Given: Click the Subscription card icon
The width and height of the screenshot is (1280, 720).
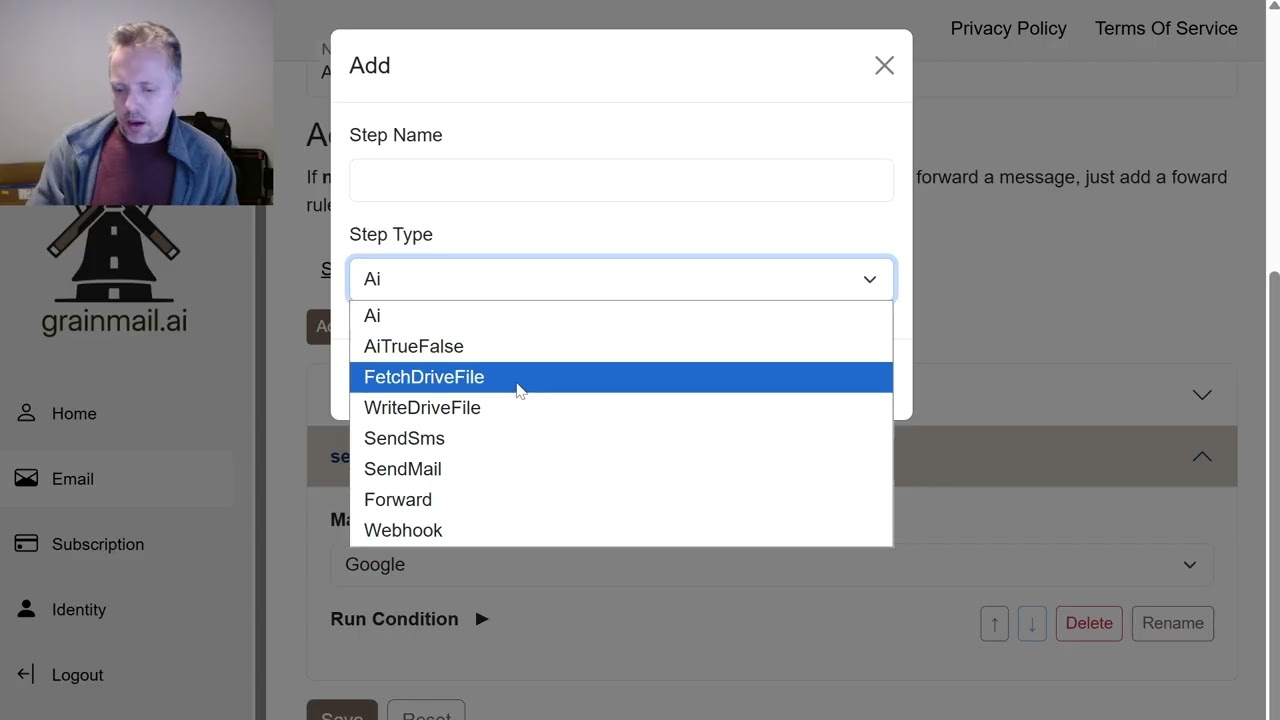Looking at the screenshot, I should click(x=26, y=544).
